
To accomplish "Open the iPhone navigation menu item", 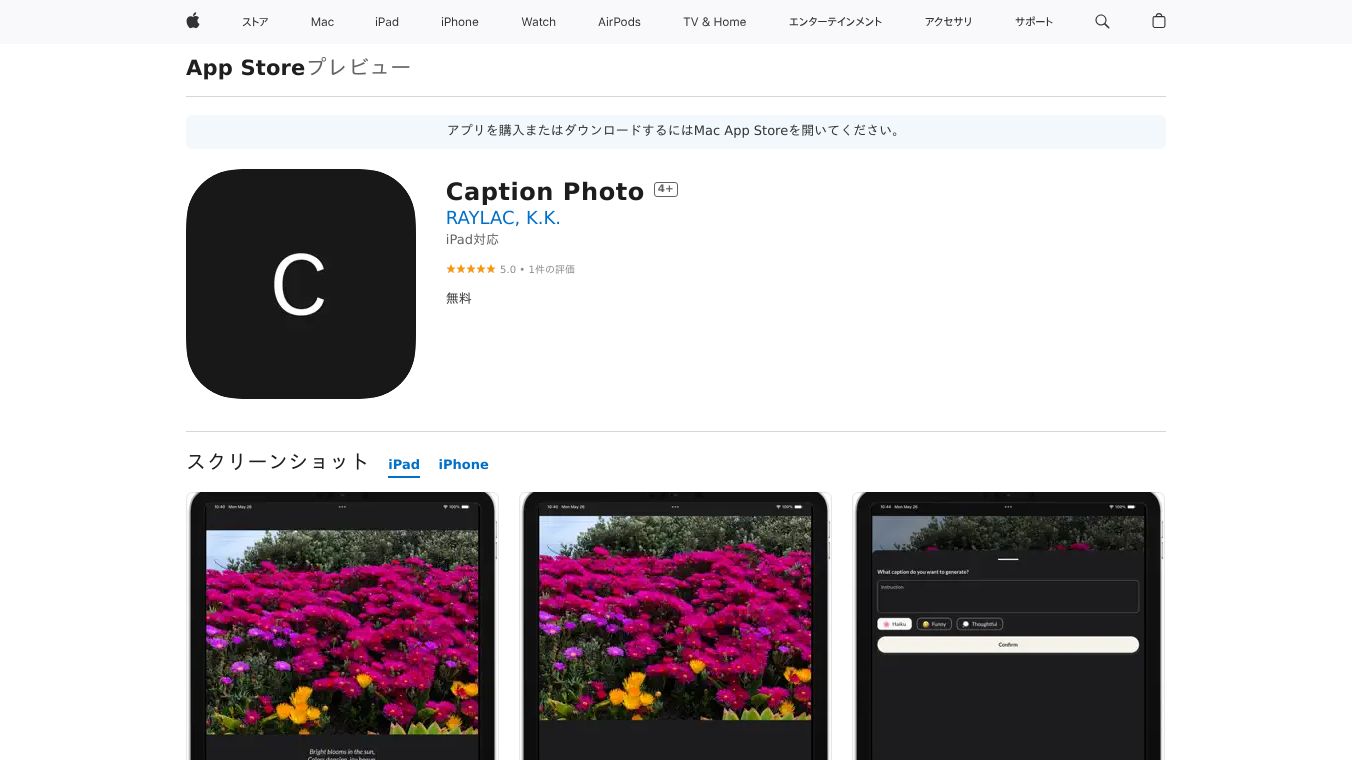I will click(x=460, y=22).
